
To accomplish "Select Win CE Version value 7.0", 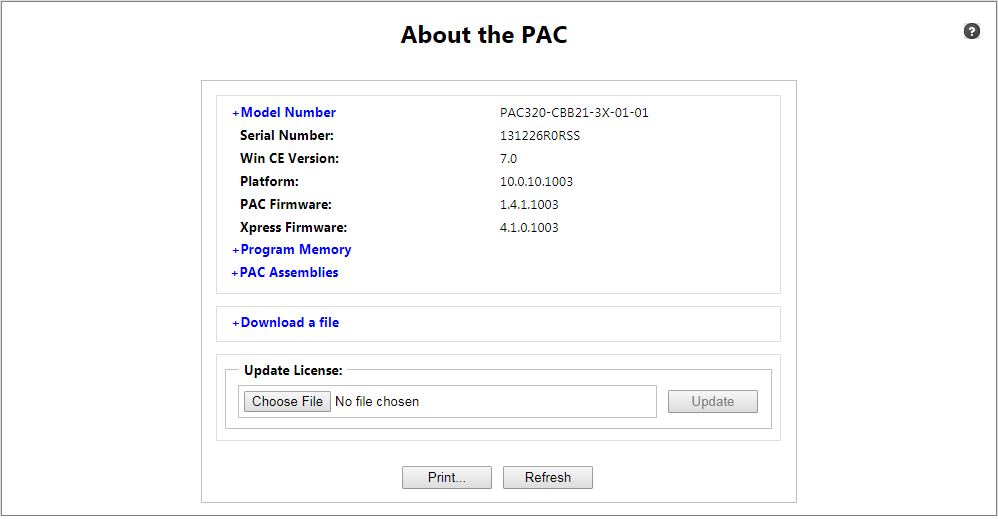I will pyautogui.click(x=509, y=159).
